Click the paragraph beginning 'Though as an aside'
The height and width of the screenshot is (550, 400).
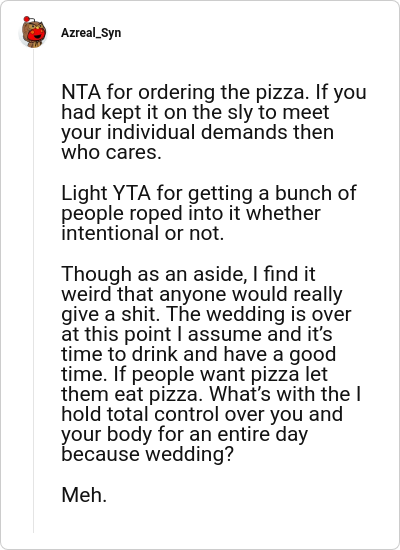pos(211,364)
